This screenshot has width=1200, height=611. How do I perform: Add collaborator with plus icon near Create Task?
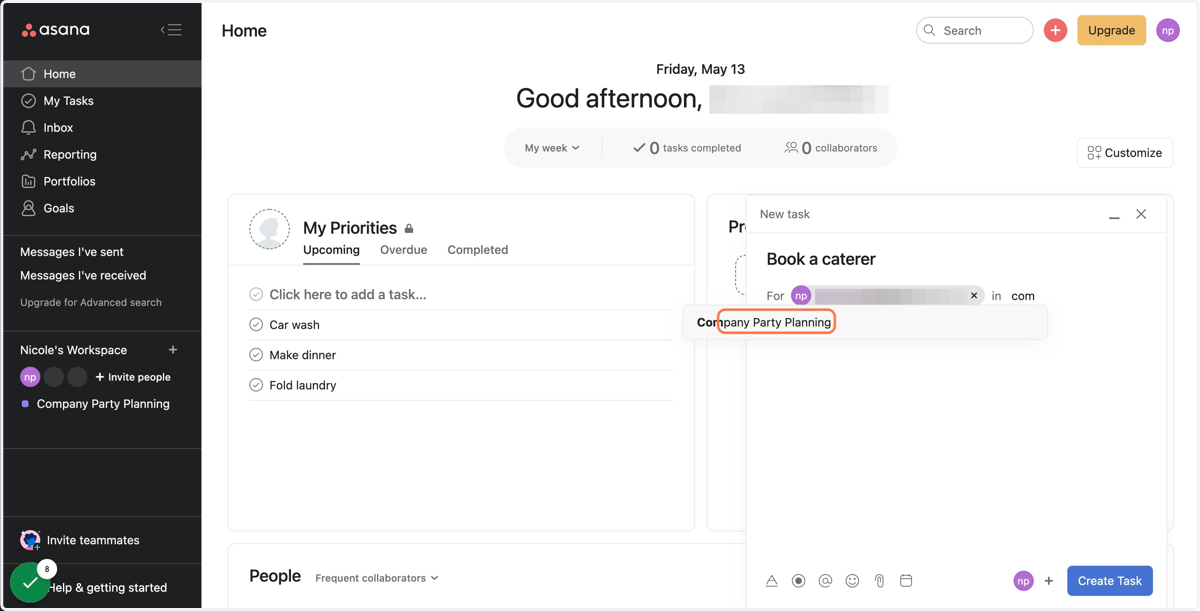click(1049, 581)
